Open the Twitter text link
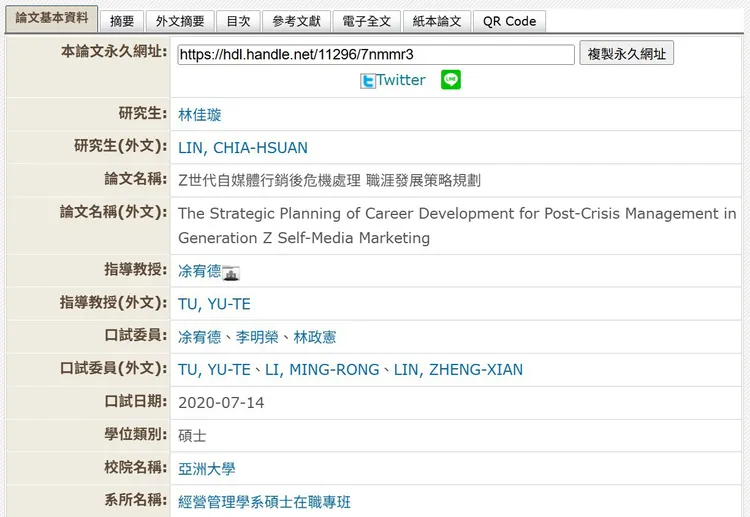750x517 pixels. [x=401, y=80]
